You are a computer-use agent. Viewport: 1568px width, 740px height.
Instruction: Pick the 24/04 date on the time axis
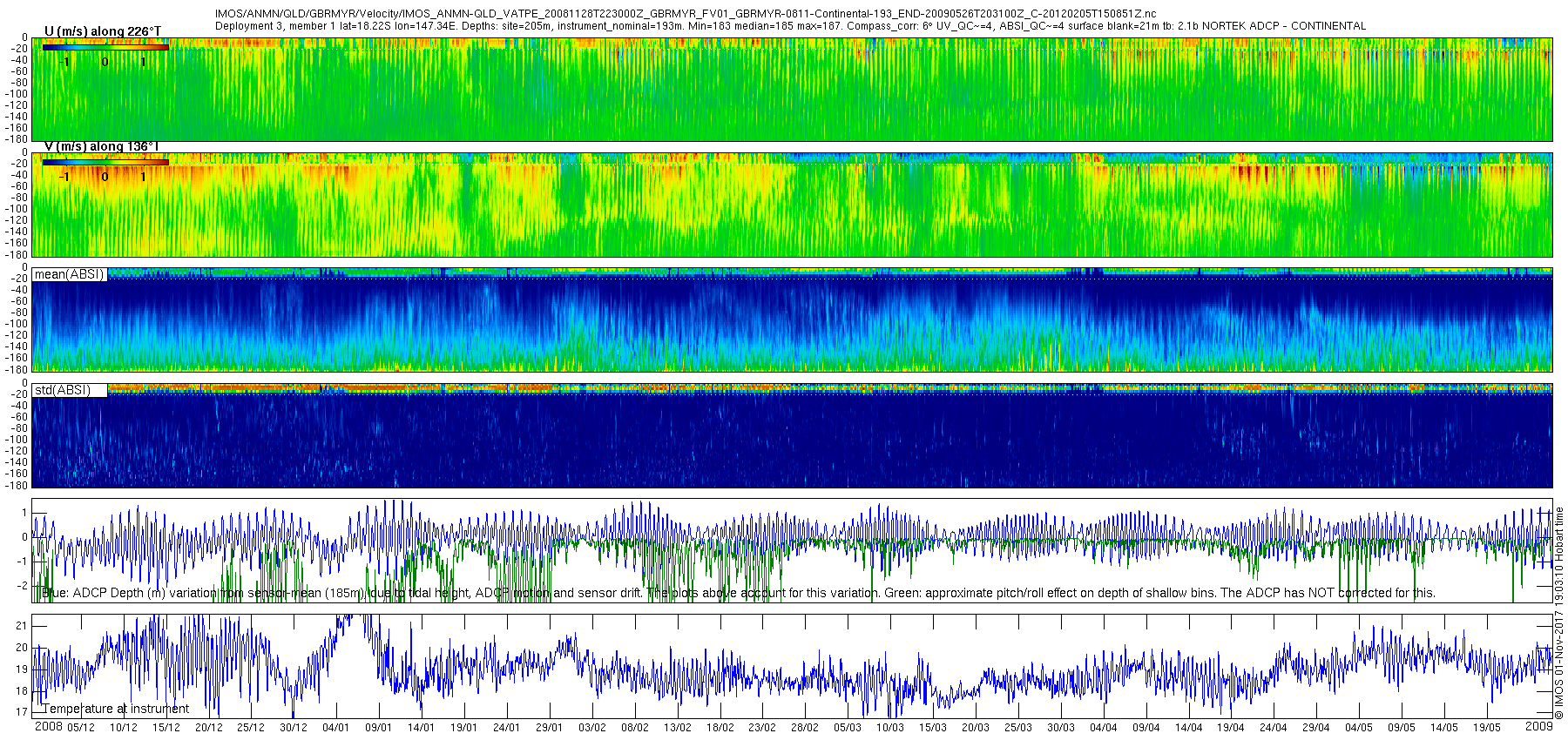pyautogui.click(x=1273, y=728)
